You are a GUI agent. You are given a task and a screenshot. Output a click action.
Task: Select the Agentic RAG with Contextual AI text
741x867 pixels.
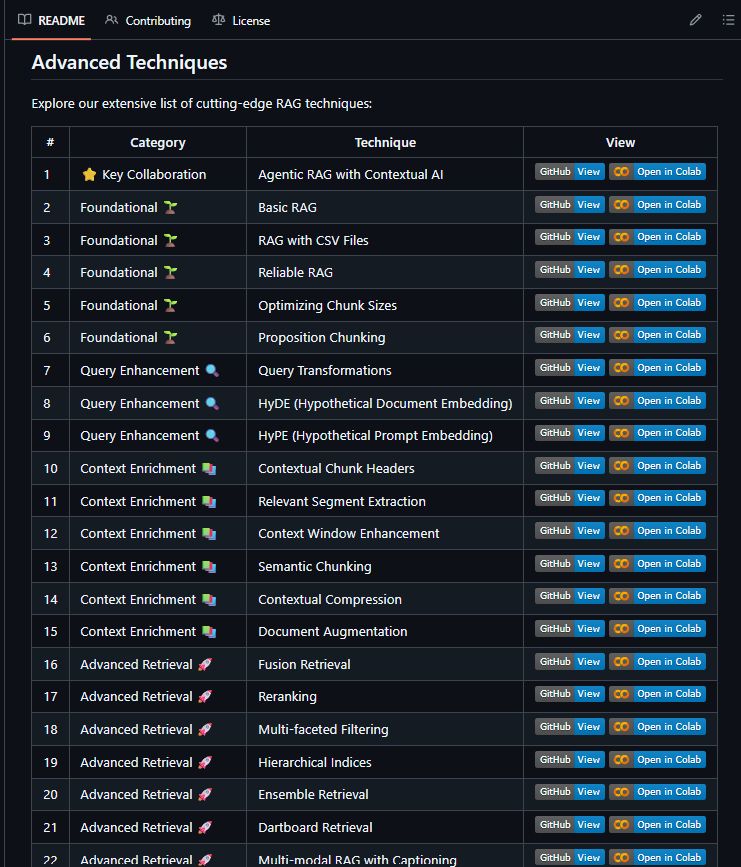(x=351, y=175)
